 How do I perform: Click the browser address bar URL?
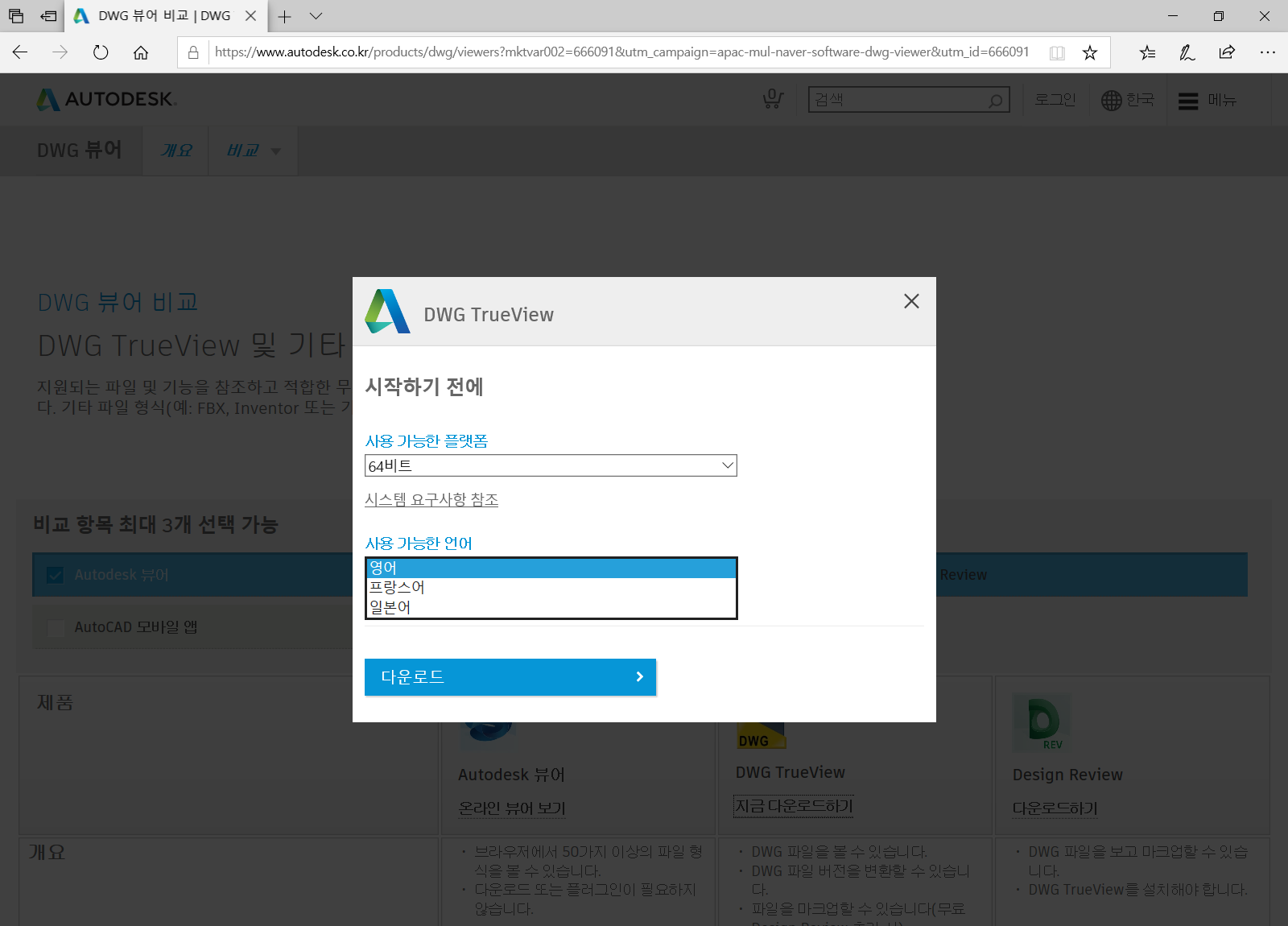[621, 52]
